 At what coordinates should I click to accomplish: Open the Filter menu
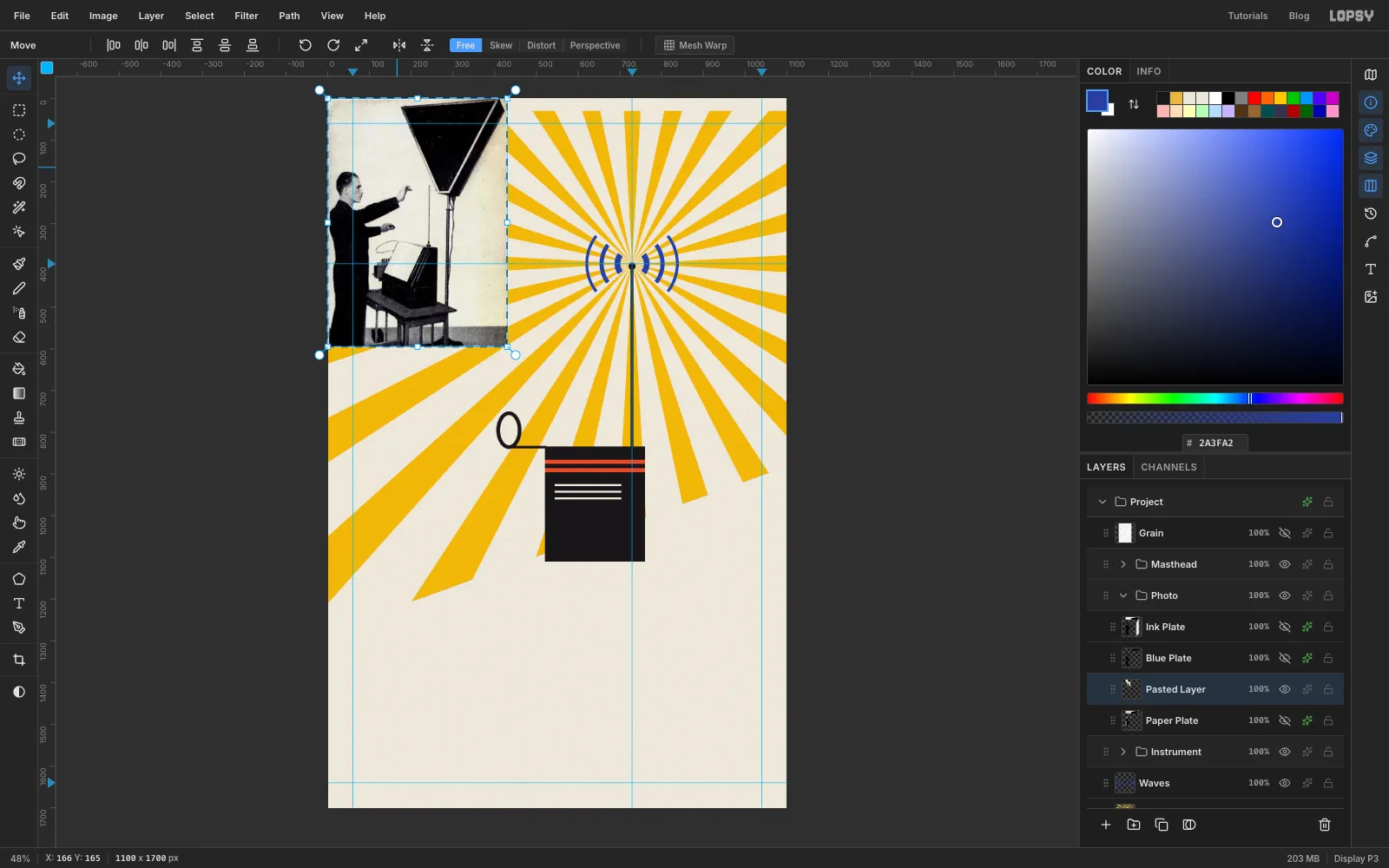point(247,16)
